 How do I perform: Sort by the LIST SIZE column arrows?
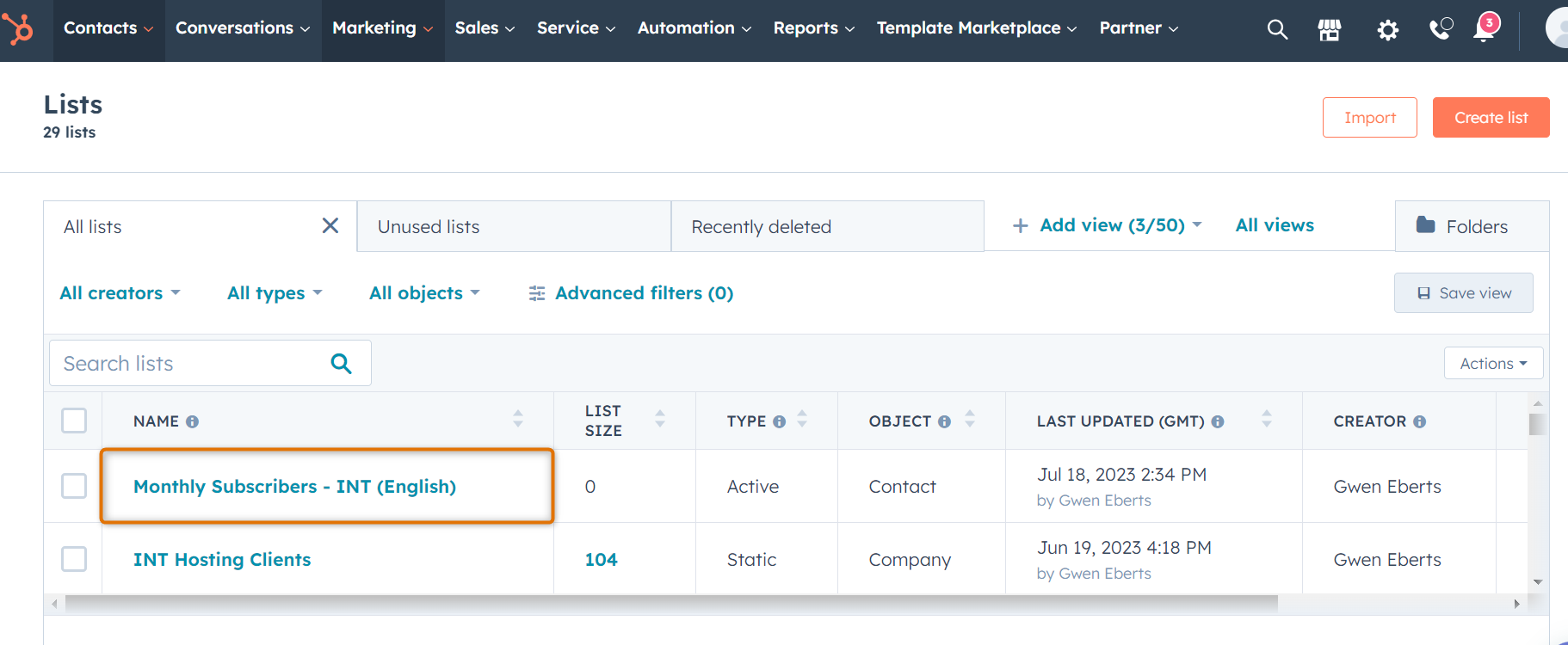click(x=660, y=420)
